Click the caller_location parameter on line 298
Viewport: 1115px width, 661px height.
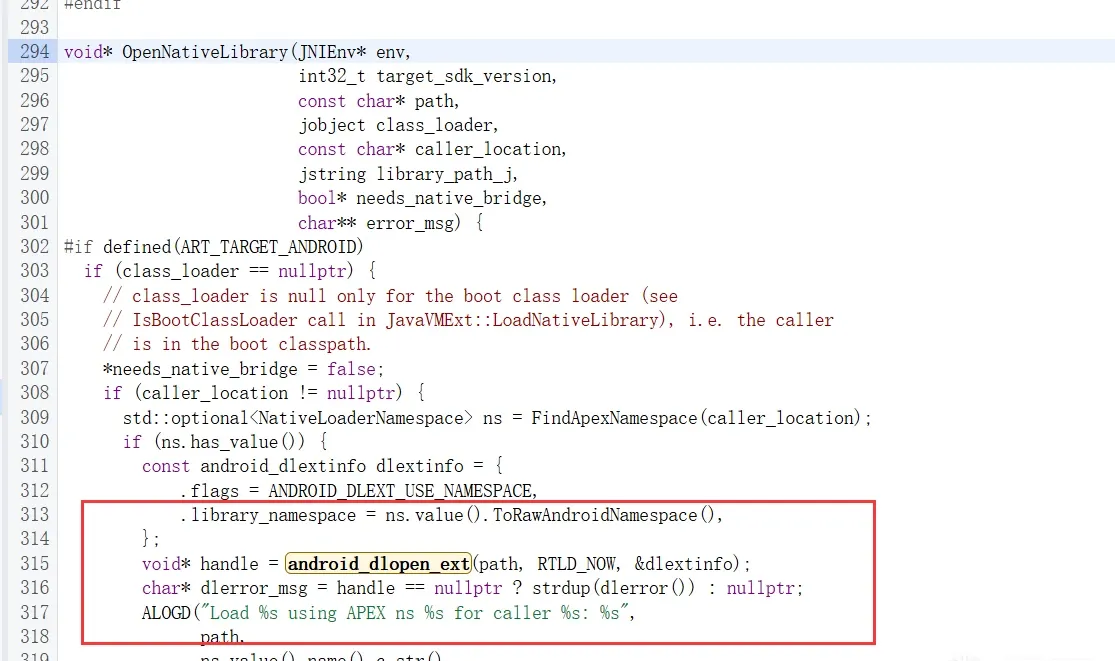click(x=488, y=149)
